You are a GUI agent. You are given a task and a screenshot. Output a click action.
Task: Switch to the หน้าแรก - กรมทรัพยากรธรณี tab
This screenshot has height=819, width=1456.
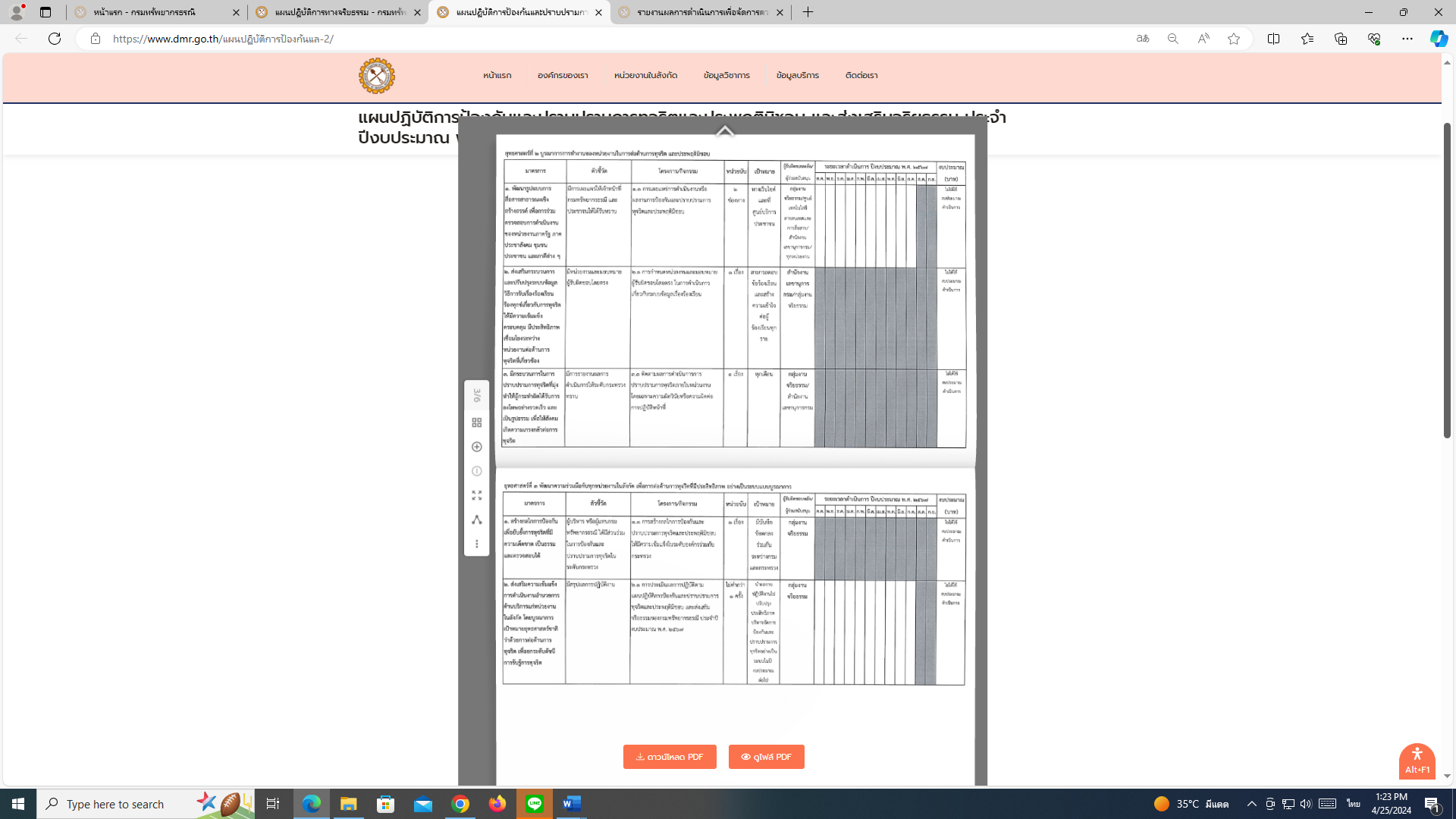pos(157,12)
